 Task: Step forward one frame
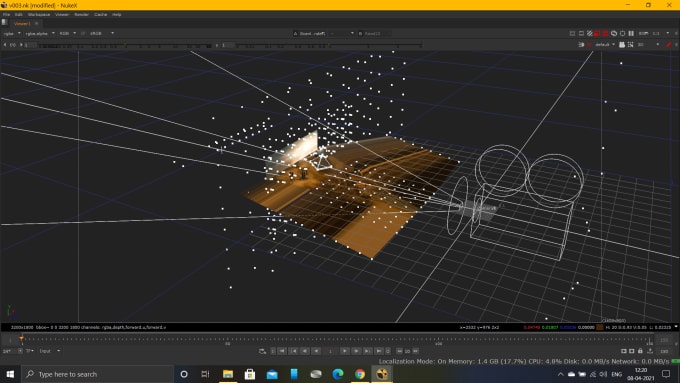(x=356, y=351)
